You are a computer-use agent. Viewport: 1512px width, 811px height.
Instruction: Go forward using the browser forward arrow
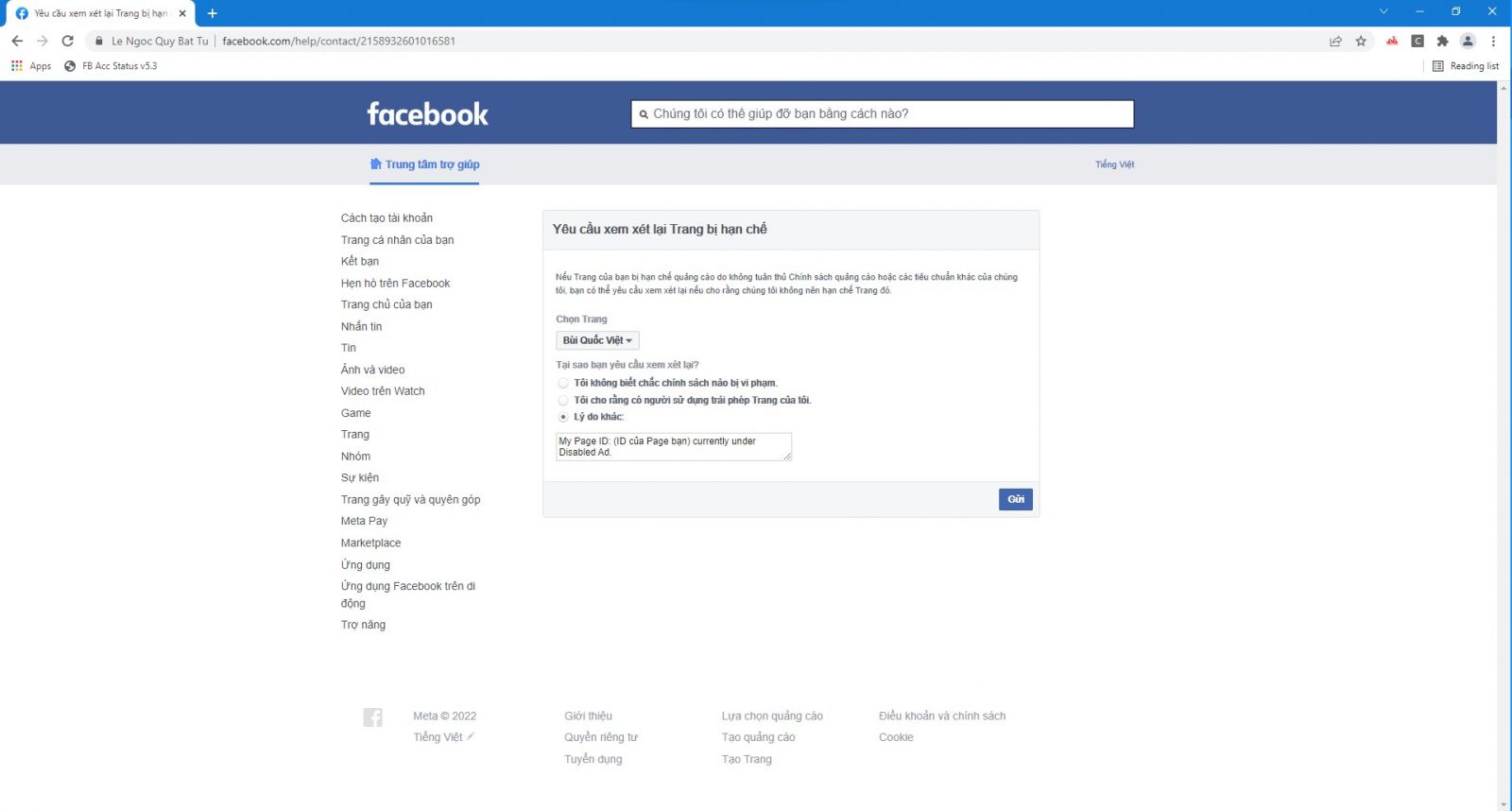(43, 41)
